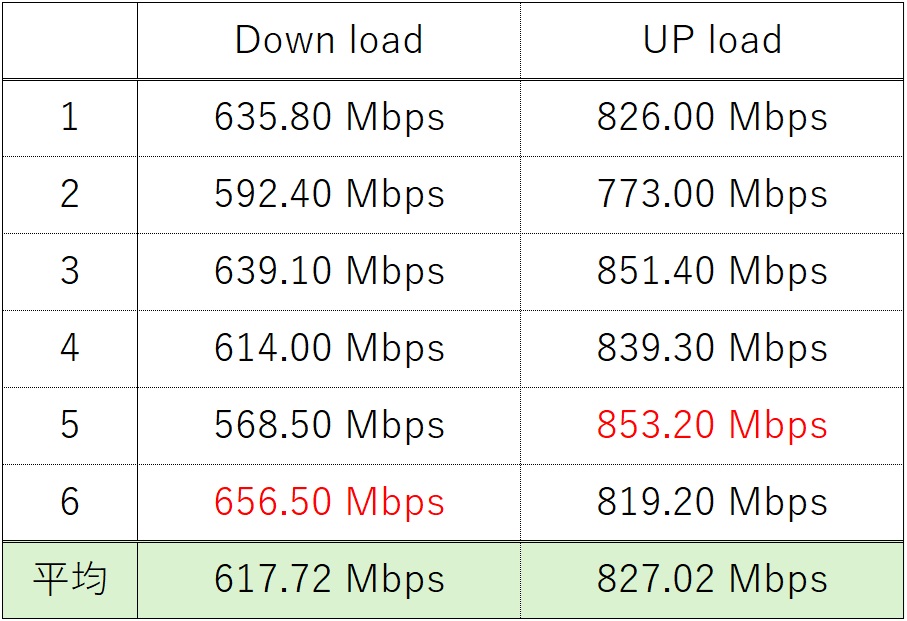Click the red 853.20 Mbps upload value

(712, 425)
